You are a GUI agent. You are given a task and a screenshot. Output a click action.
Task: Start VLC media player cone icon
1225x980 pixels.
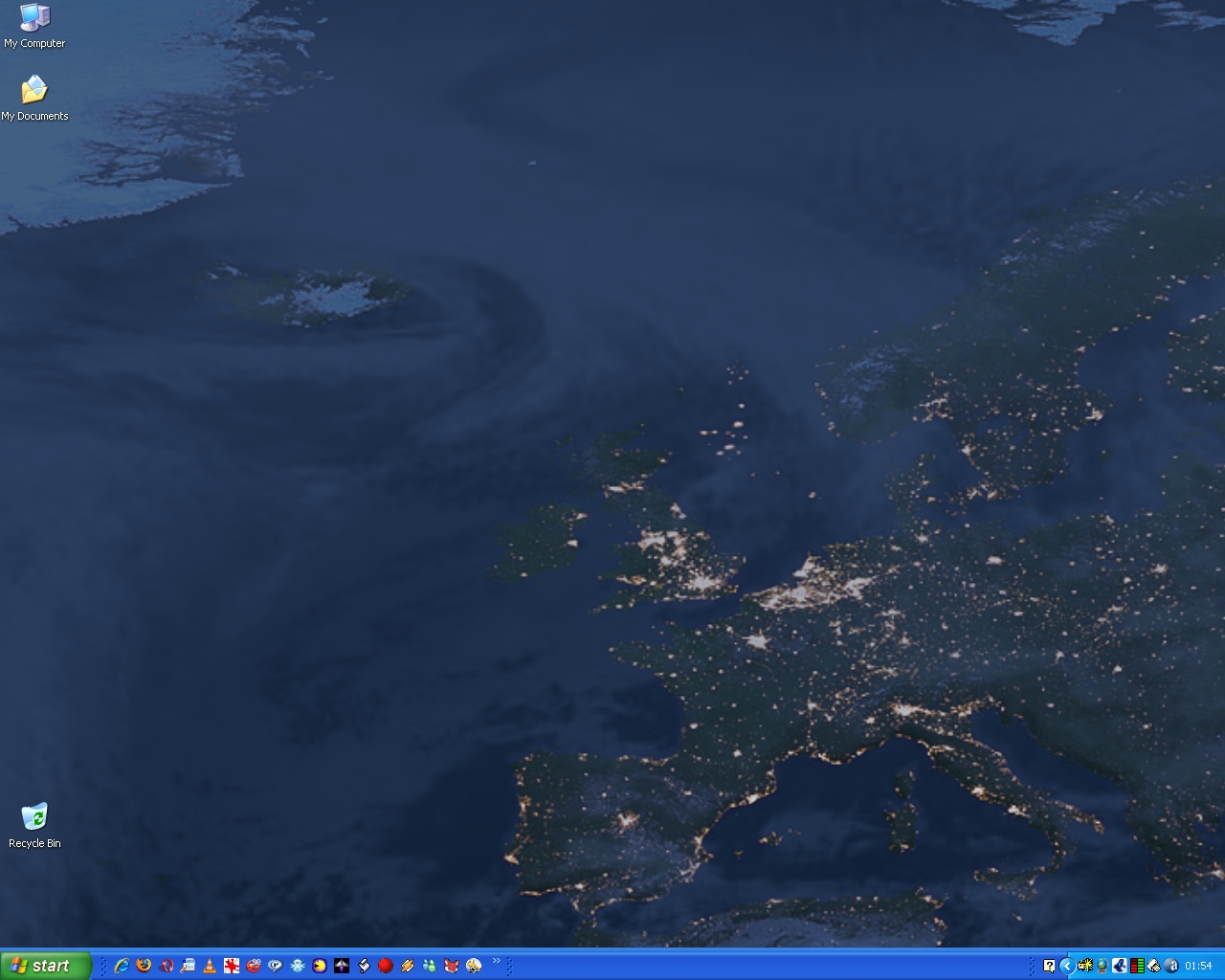(x=210, y=966)
